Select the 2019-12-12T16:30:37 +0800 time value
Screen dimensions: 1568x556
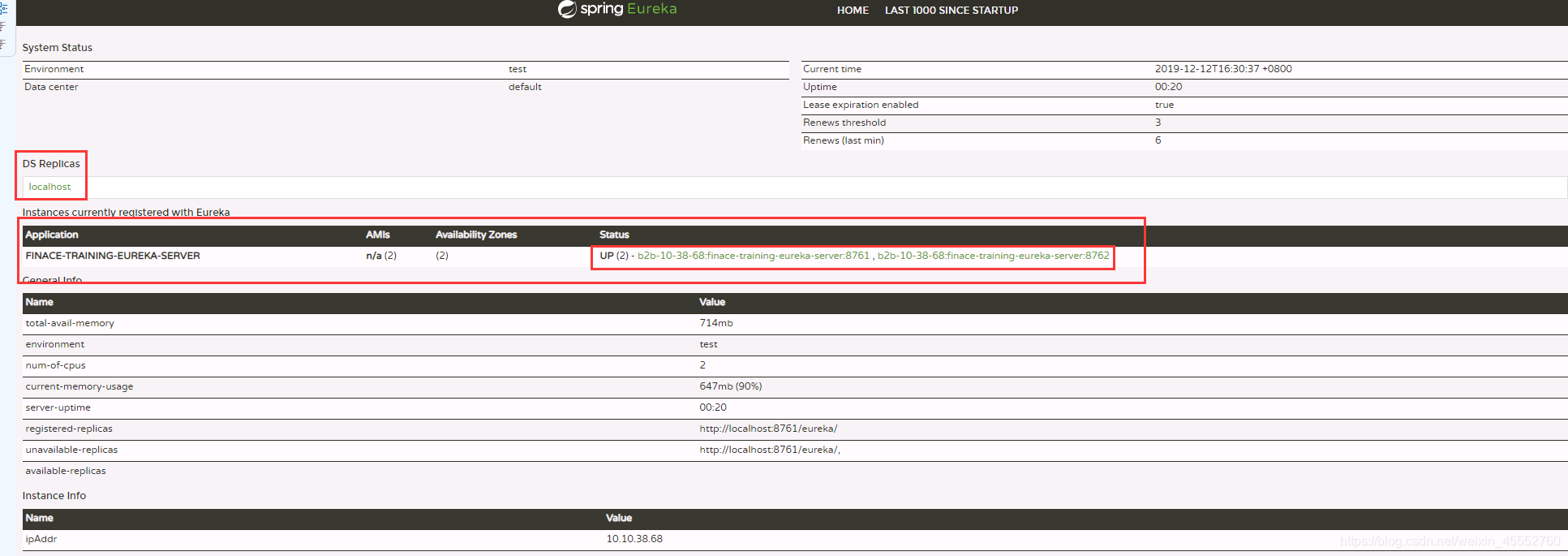pos(1223,69)
